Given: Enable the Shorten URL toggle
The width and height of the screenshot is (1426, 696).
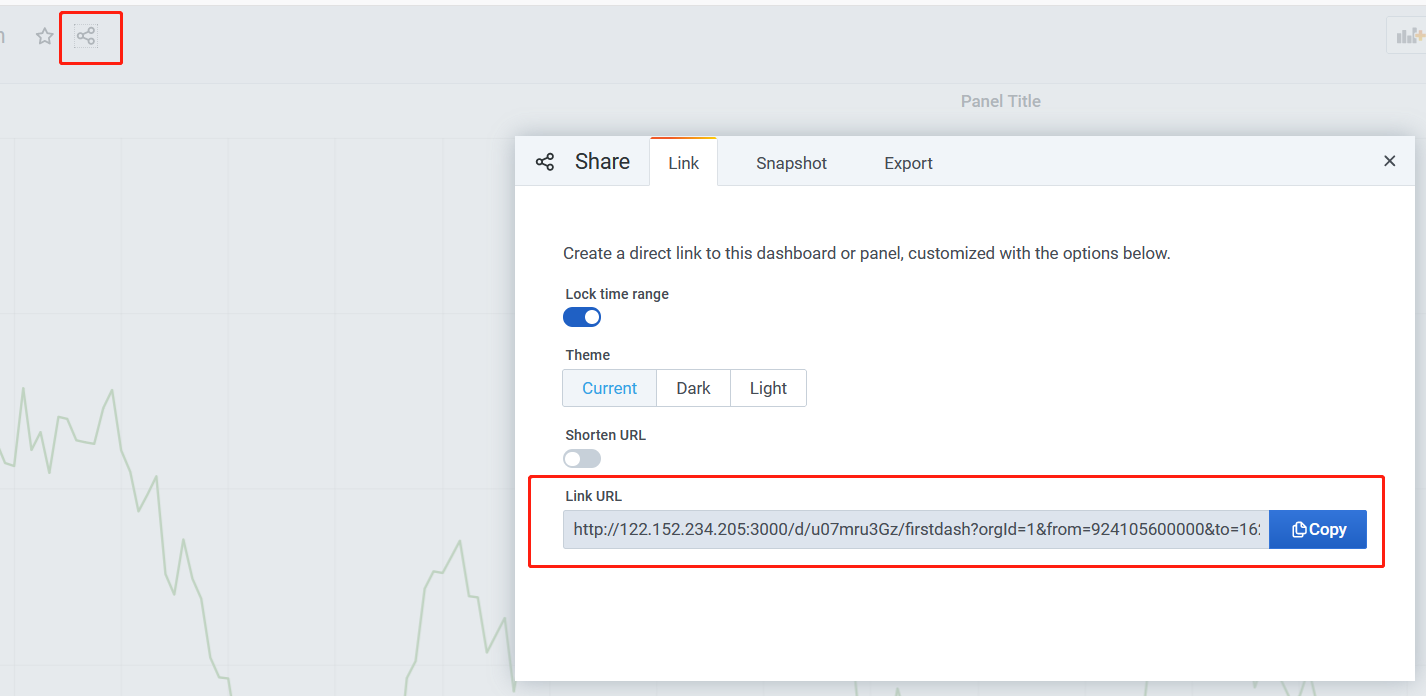Looking at the screenshot, I should (x=582, y=457).
